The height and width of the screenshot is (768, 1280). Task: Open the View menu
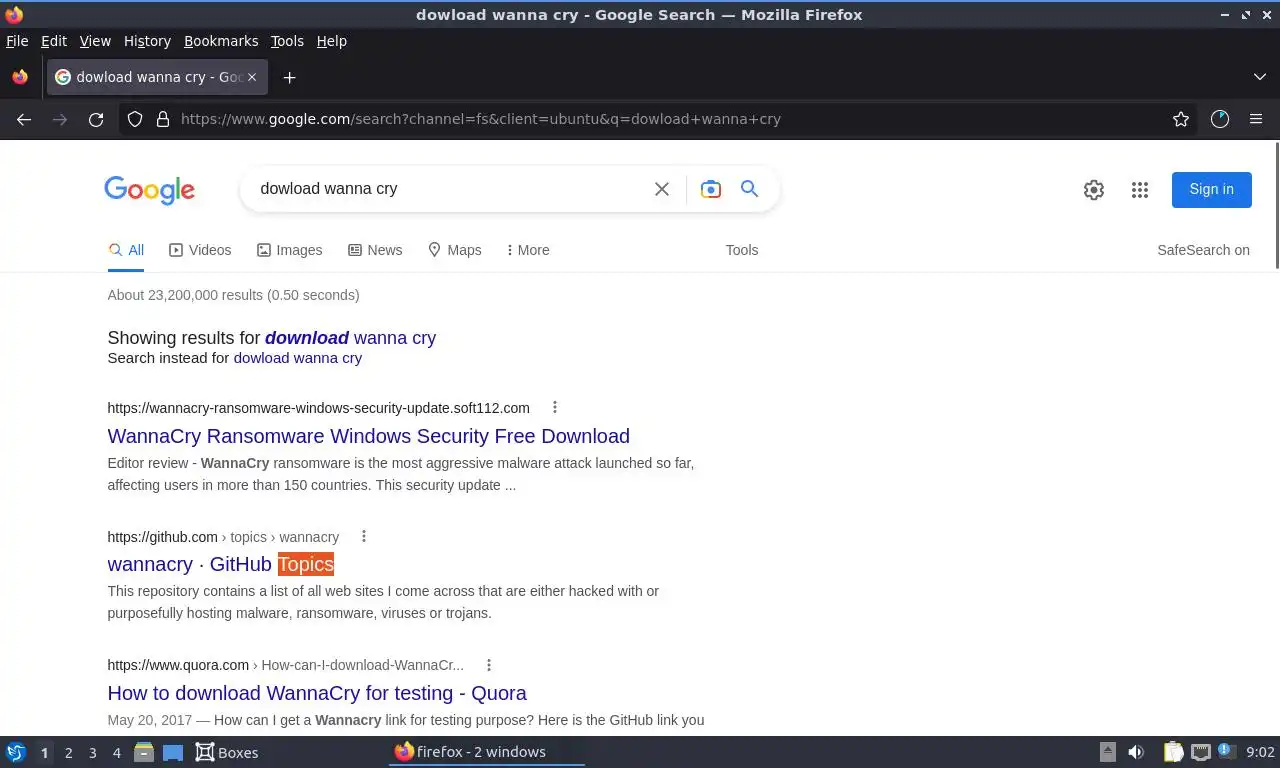click(x=95, y=41)
